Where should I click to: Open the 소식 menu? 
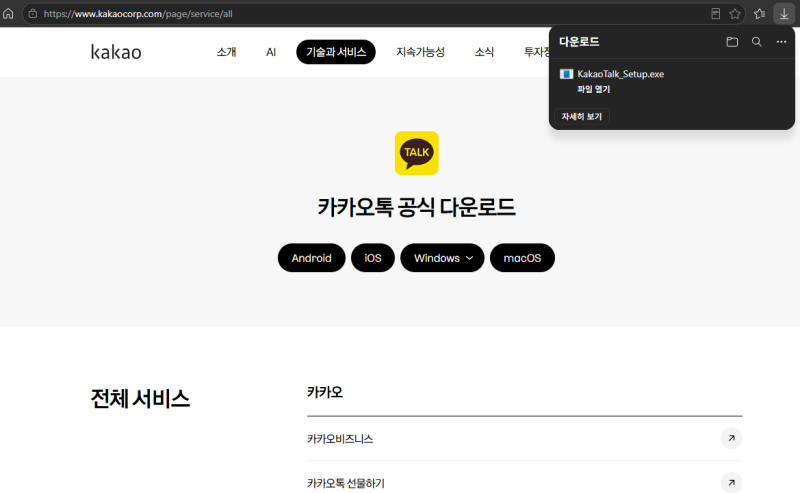[484, 52]
